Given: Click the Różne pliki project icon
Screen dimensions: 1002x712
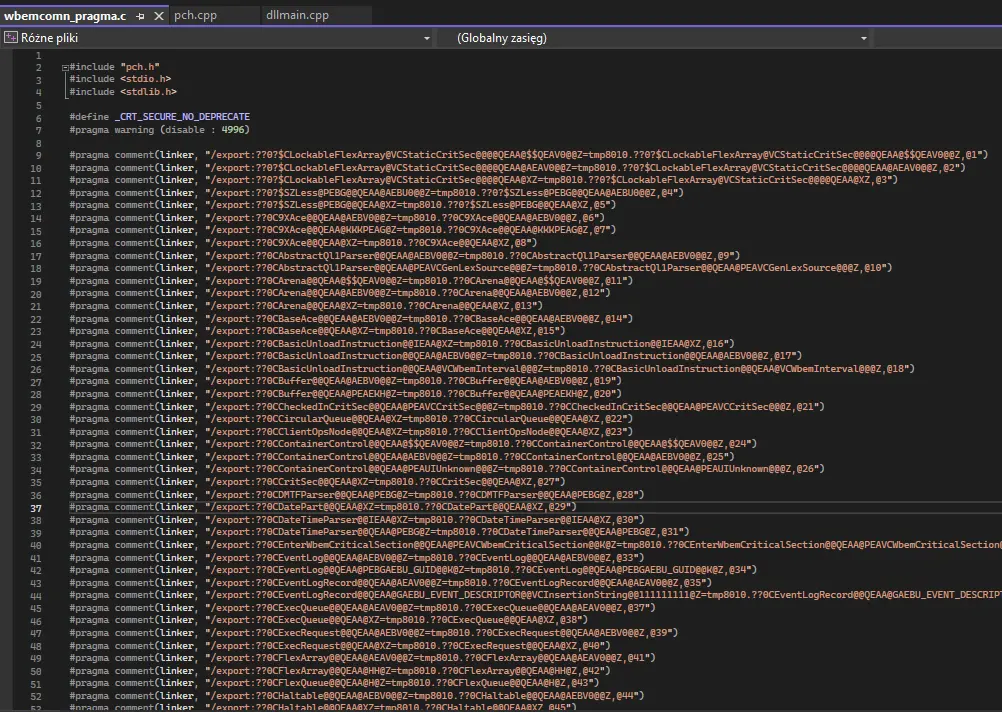Looking at the screenshot, I should 11,38.
